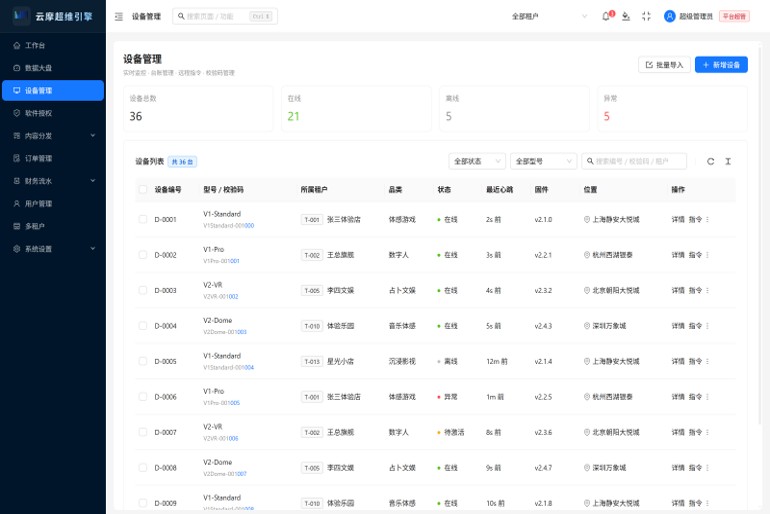This screenshot has height=514, width=770.
Task: Open more actions for device D-0007
Action: [x=707, y=433]
